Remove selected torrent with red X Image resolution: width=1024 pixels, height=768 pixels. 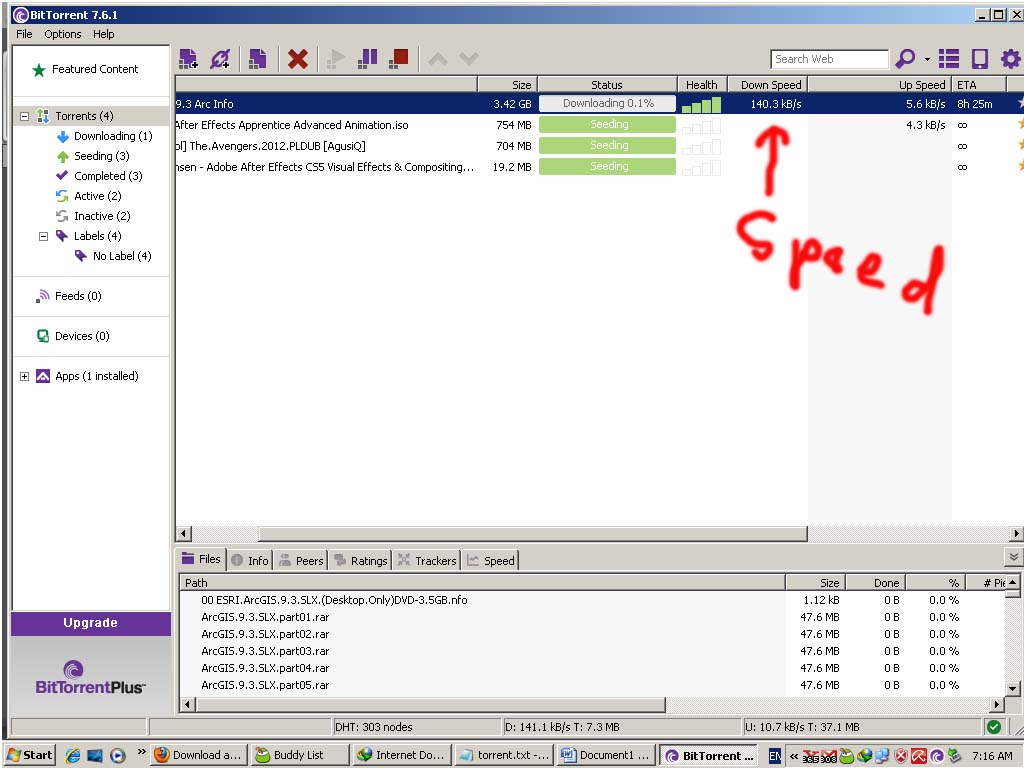coord(298,59)
